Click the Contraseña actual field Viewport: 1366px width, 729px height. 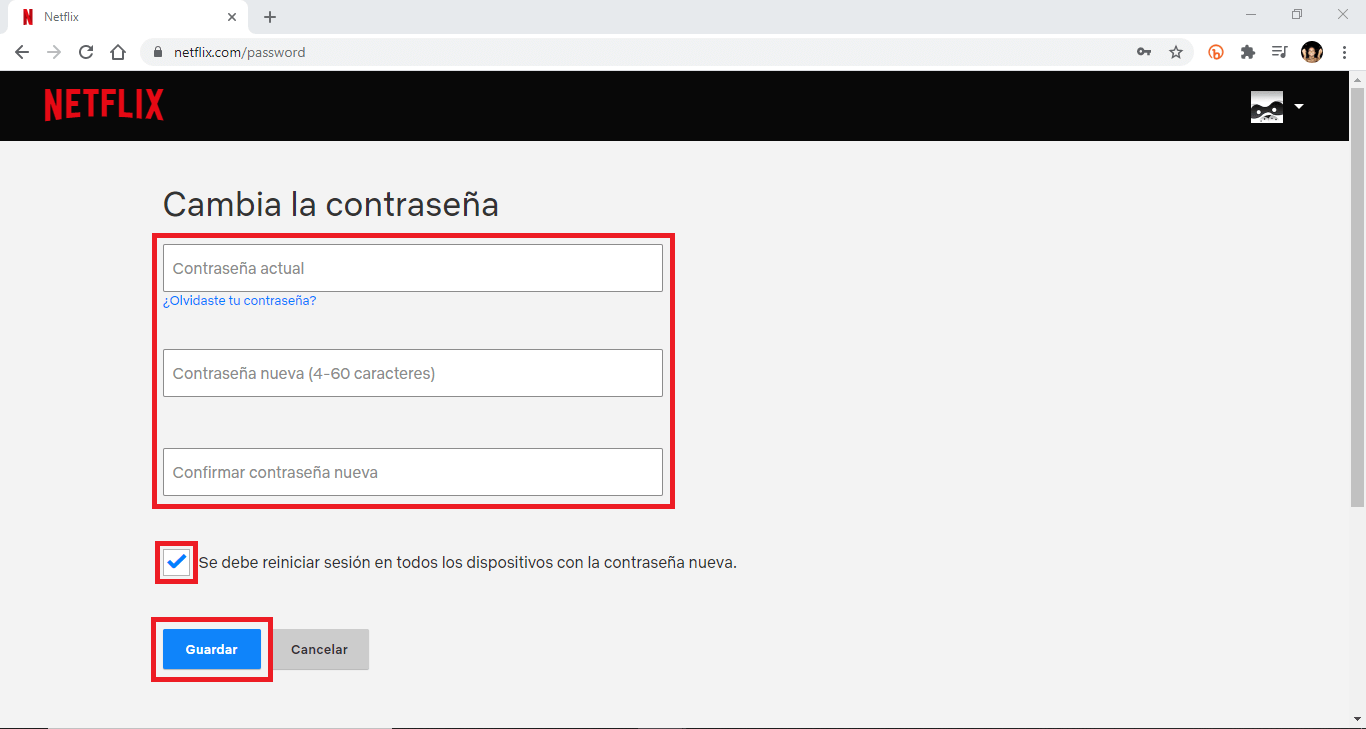(412, 268)
